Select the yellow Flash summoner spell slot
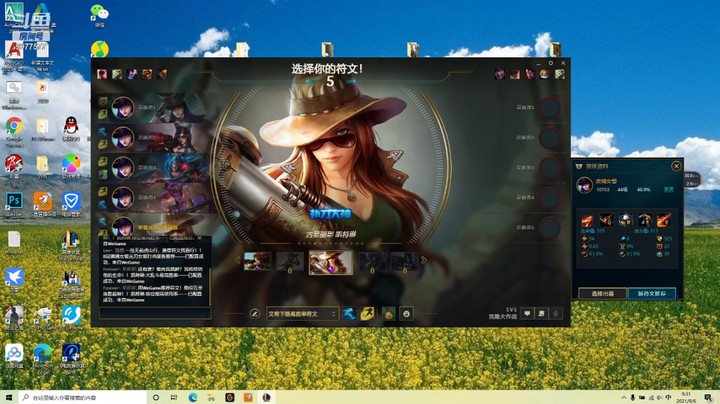 [367, 314]
